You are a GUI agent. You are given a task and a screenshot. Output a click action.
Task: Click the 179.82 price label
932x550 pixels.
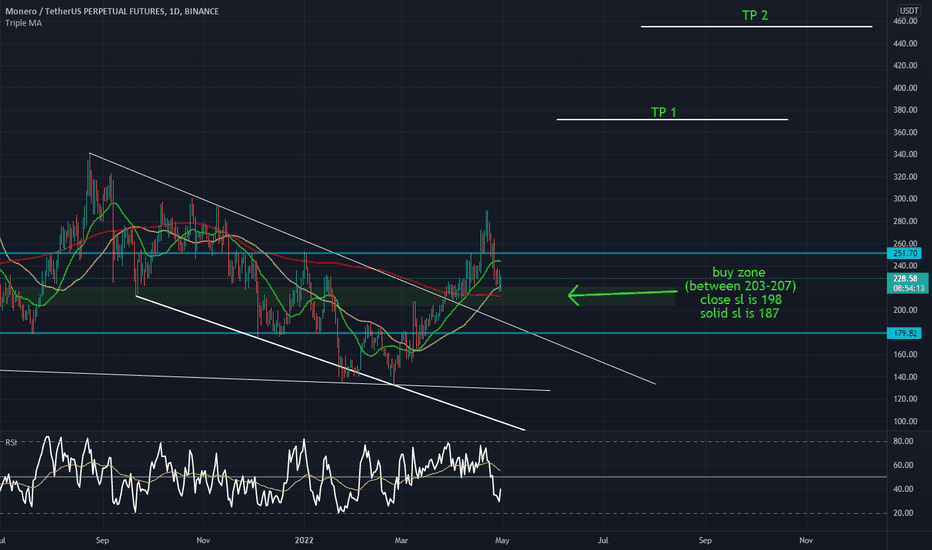point(904,333)
